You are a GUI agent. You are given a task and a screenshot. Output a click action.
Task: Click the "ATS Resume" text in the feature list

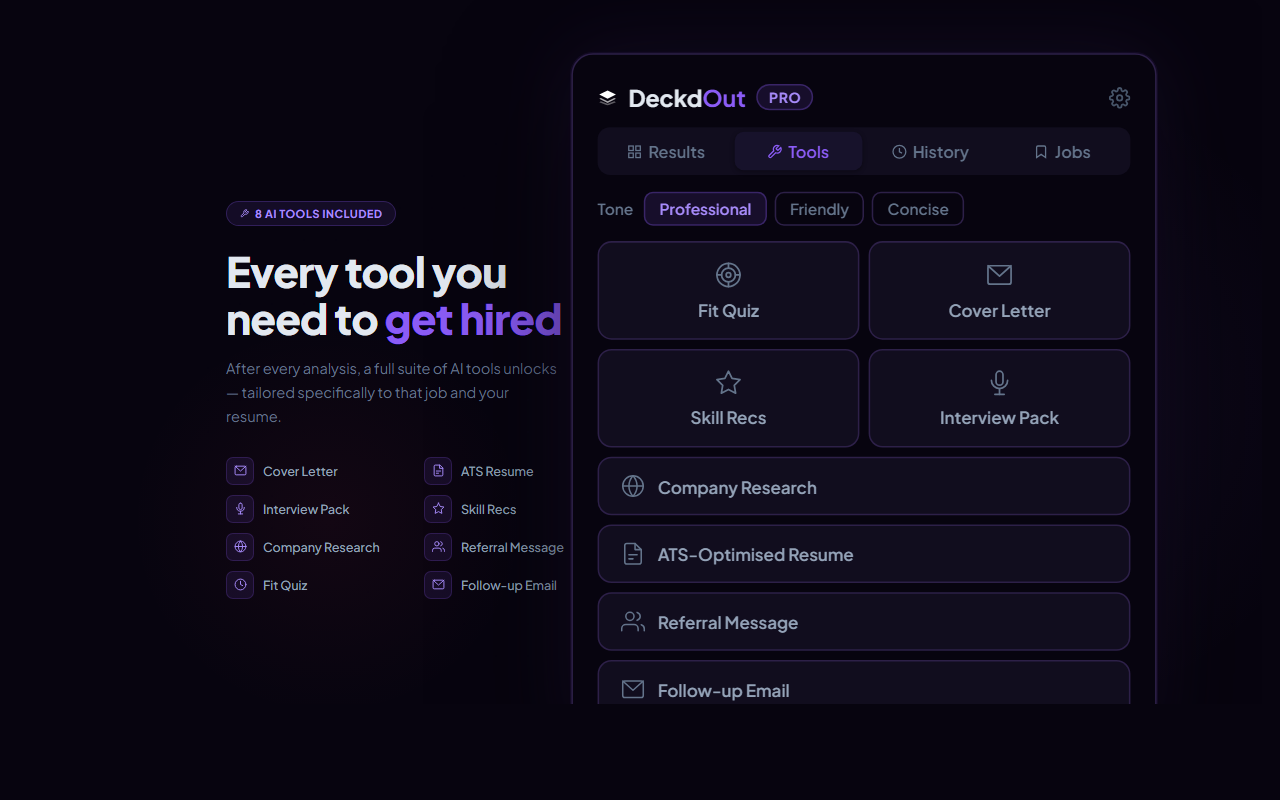pos(497,471)
